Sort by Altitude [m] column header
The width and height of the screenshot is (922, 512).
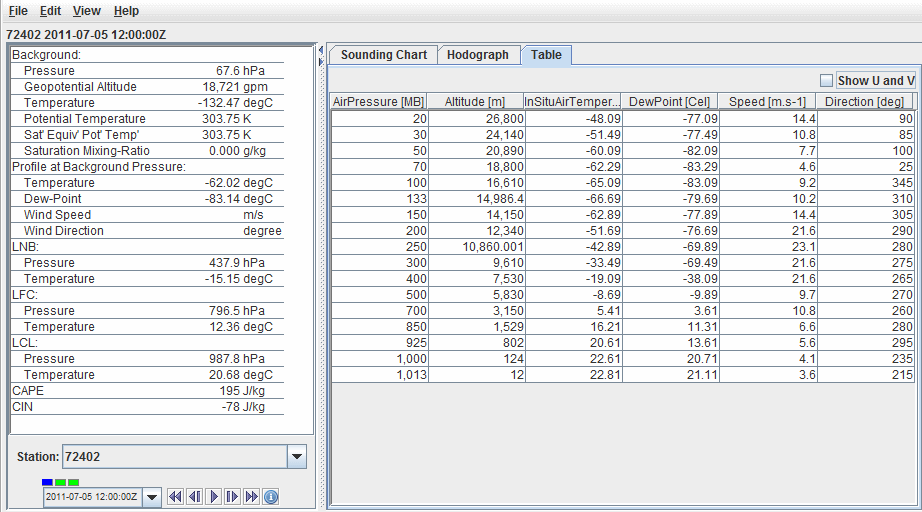coord(476,102)
